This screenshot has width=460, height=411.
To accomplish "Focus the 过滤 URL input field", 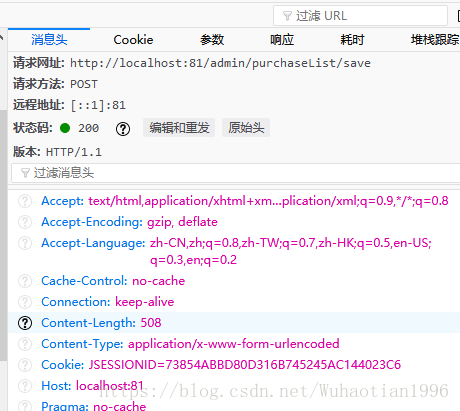I will (x=360, y=16).
